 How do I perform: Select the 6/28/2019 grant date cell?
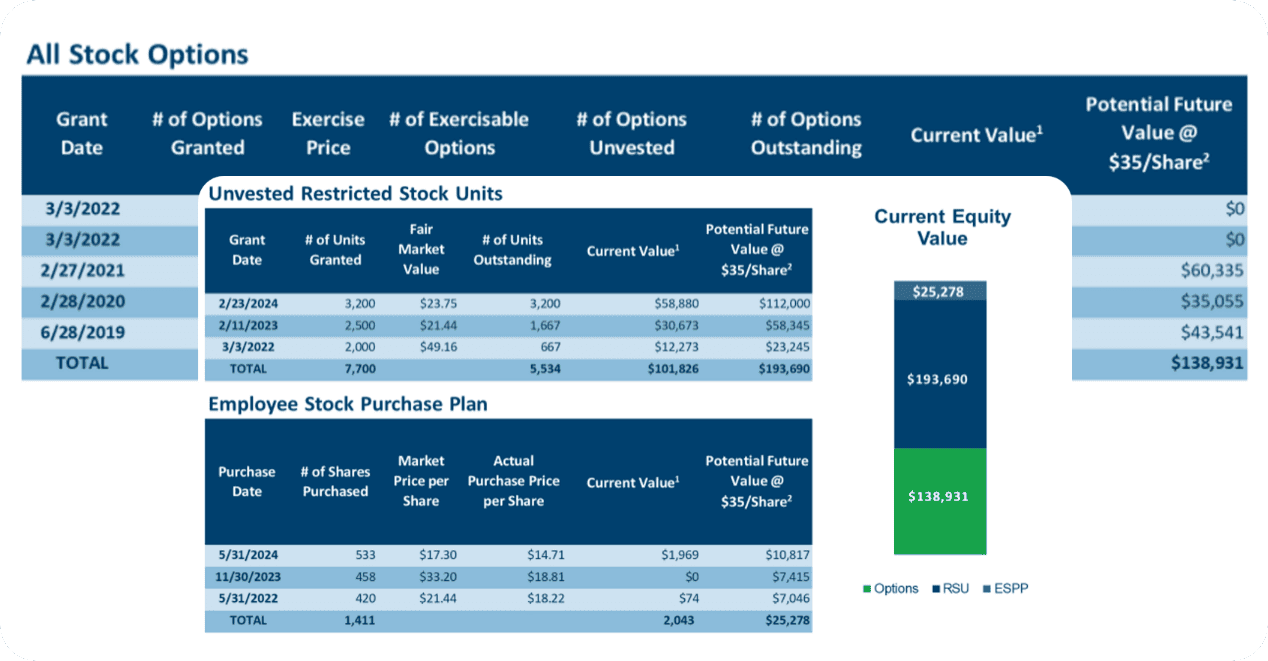click(82, 332)
